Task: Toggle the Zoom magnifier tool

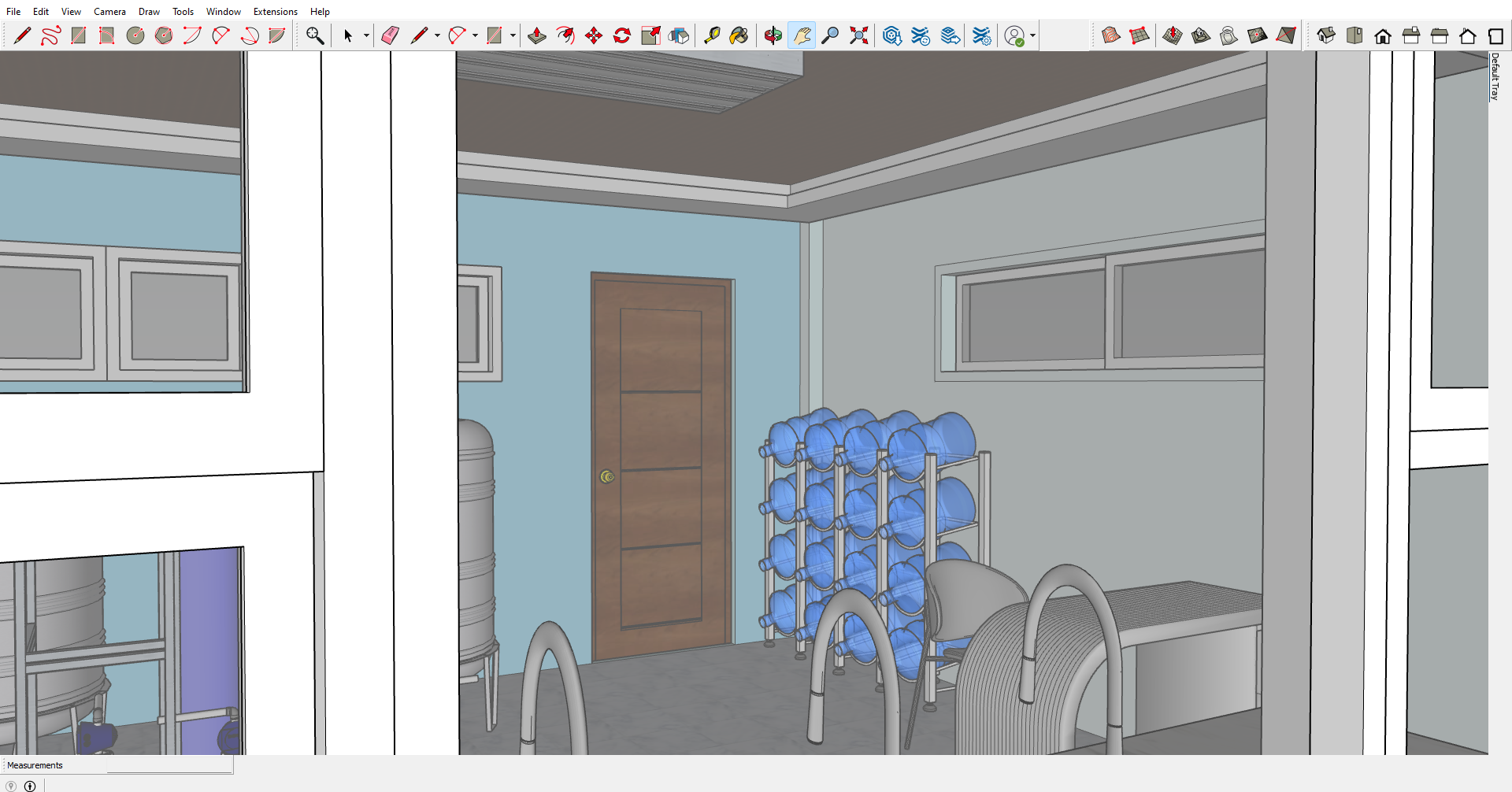Action: 830,35
